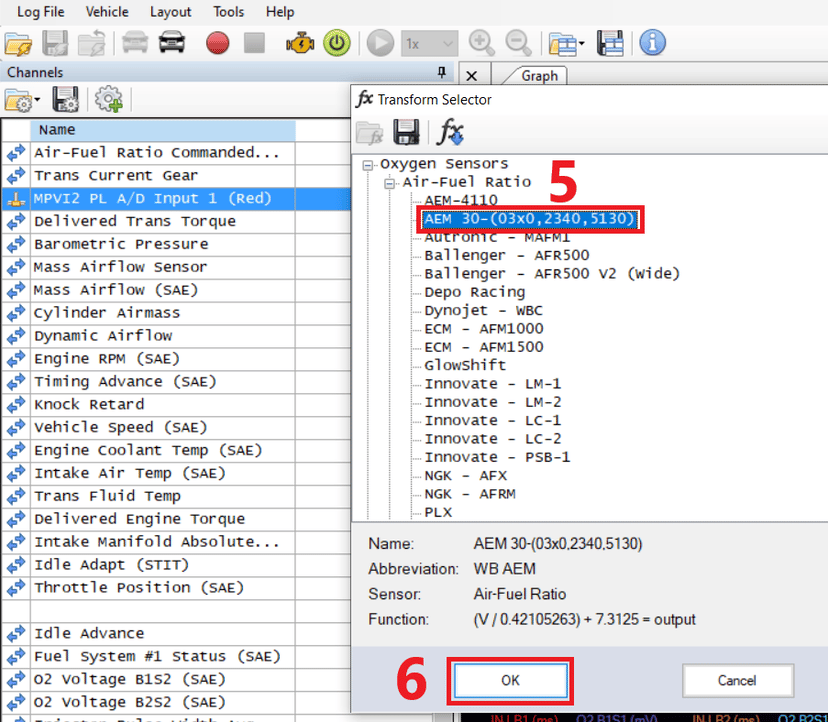Image resolution: width=828 pixels, height=722 pixels.
Task: Click the fx add transform icon
Action: click(450, 133)
